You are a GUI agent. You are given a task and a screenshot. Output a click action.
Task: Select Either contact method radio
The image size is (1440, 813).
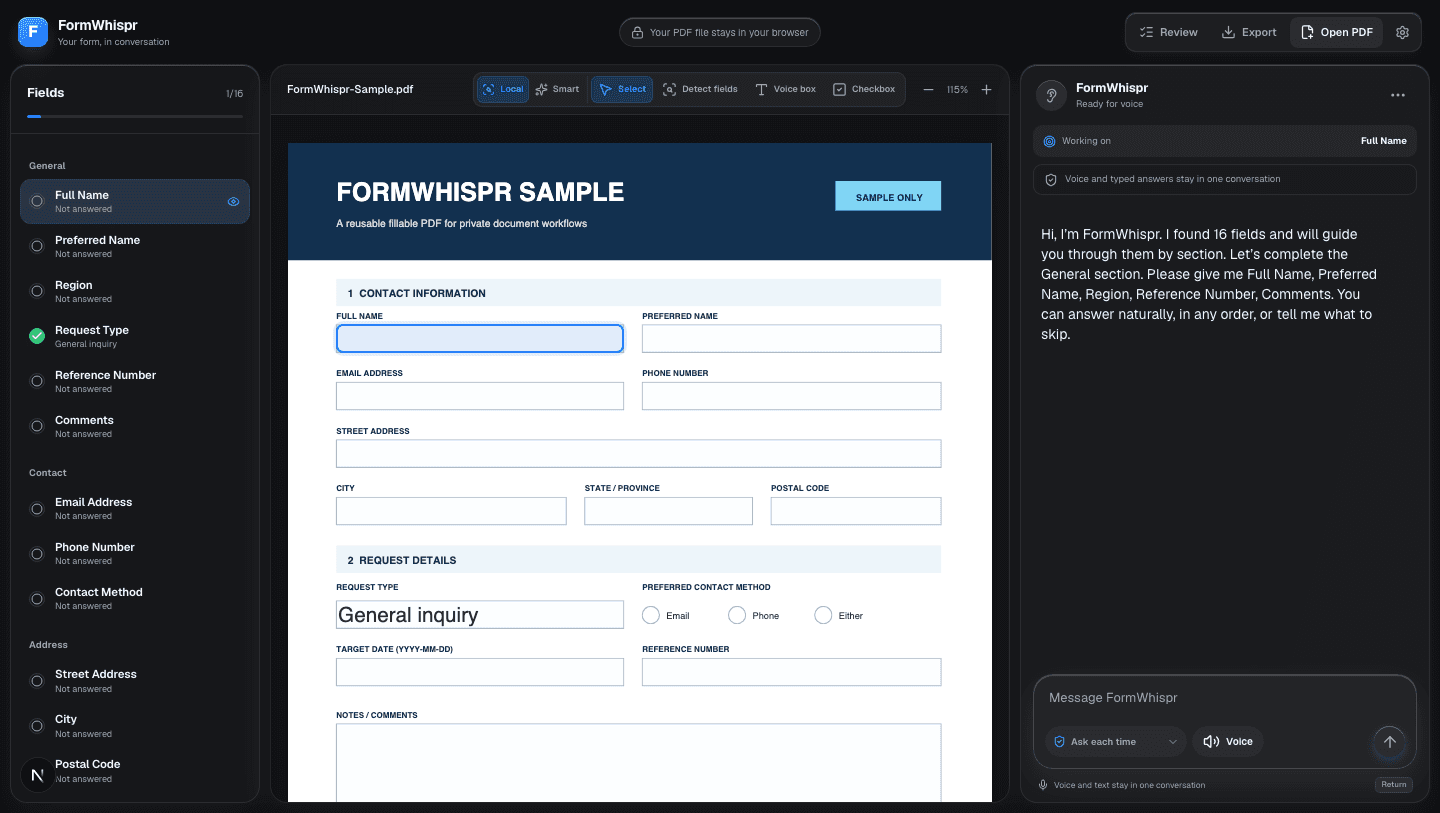823,615
